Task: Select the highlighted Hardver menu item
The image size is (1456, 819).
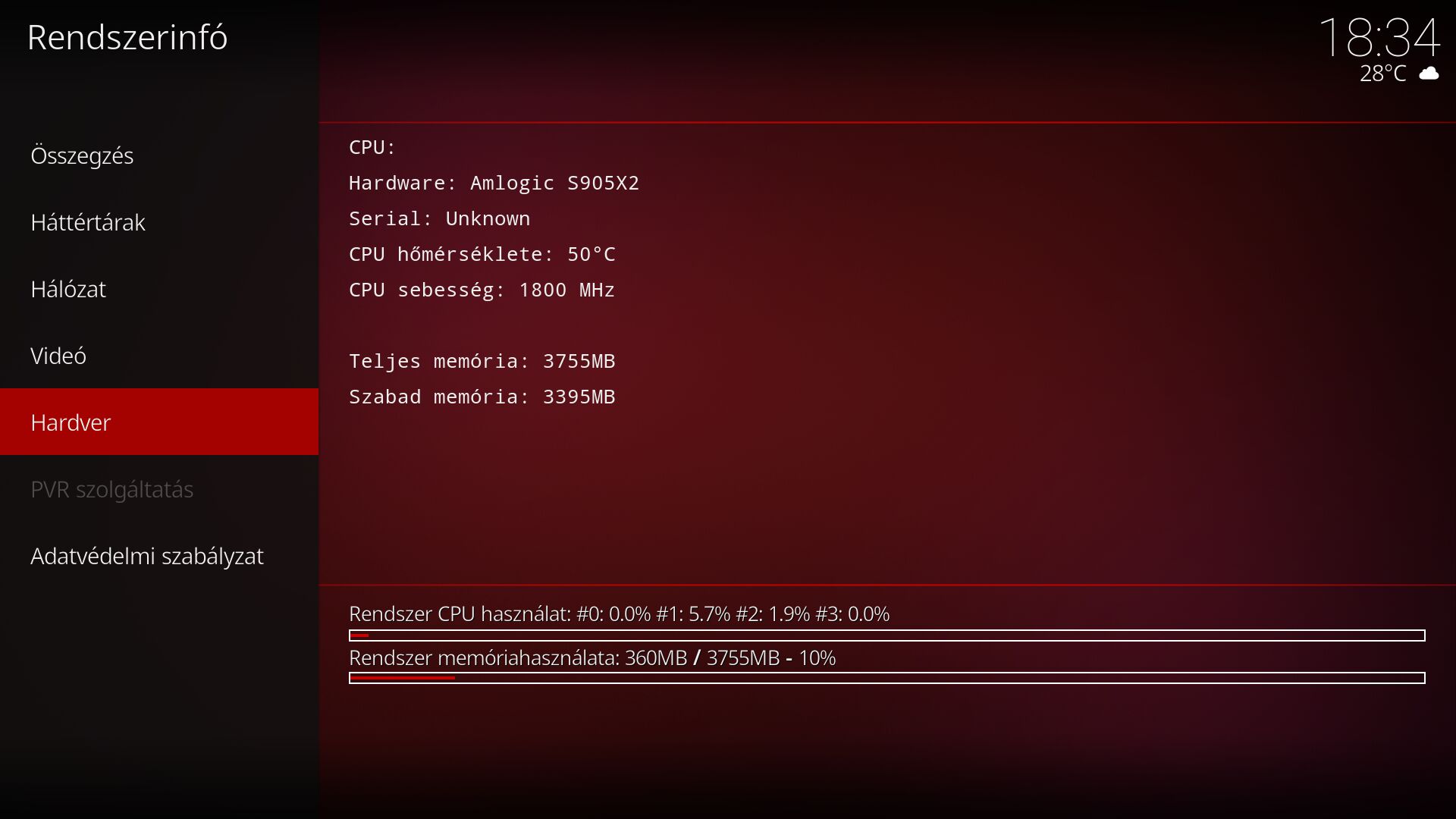Action: pyautogui.click(x=159, y=422)
